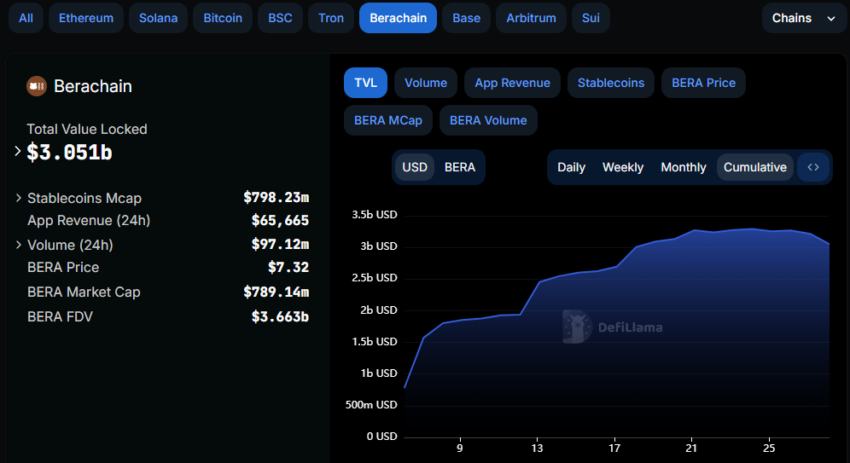Screen dimensions: 850x463
Task: Expand the Total Value Locked breakdown
Action: [x=17, y=151]
